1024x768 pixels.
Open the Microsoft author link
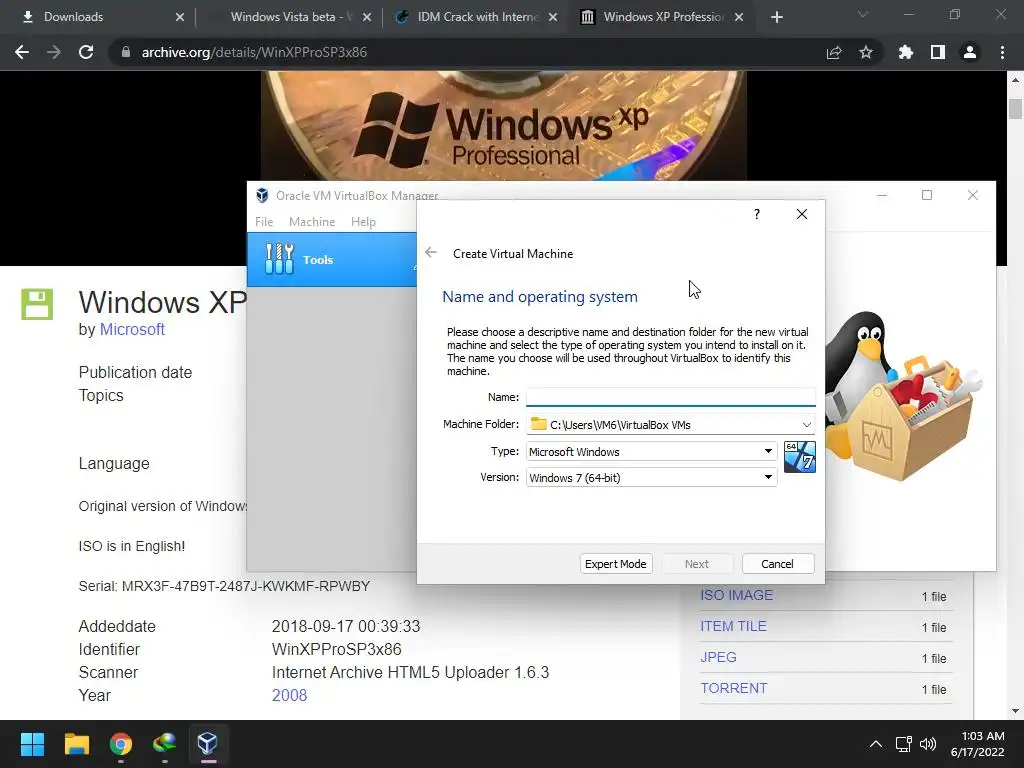tap(132, 329)
